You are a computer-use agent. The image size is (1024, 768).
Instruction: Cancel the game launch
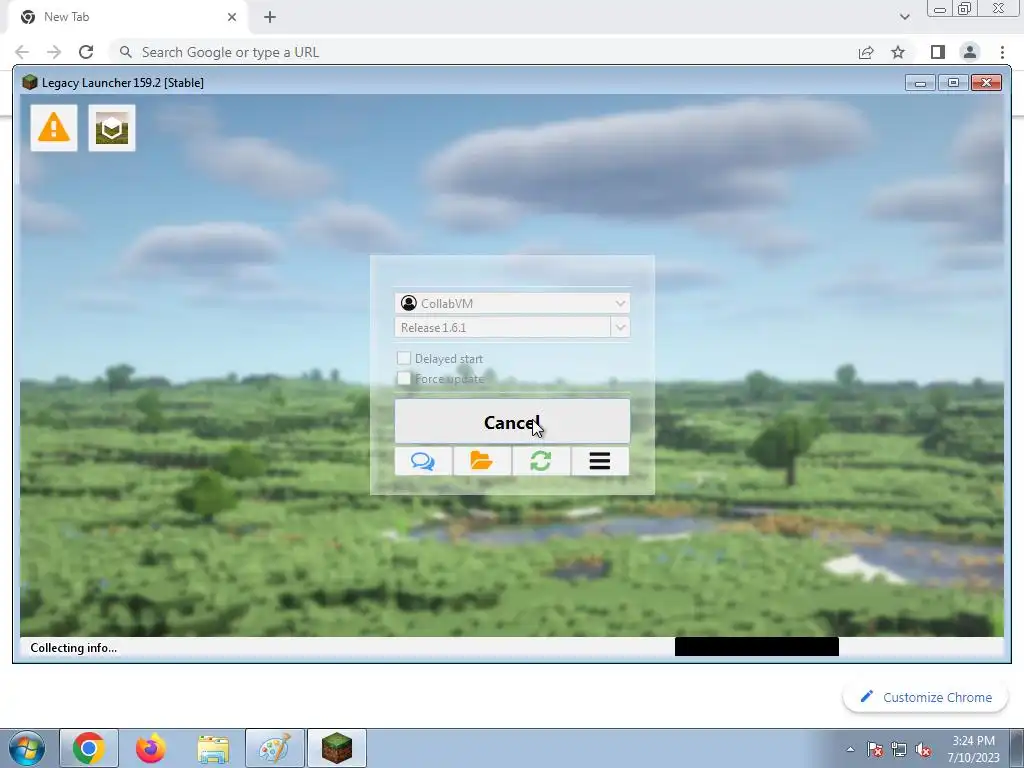click(x=512, y=422)
